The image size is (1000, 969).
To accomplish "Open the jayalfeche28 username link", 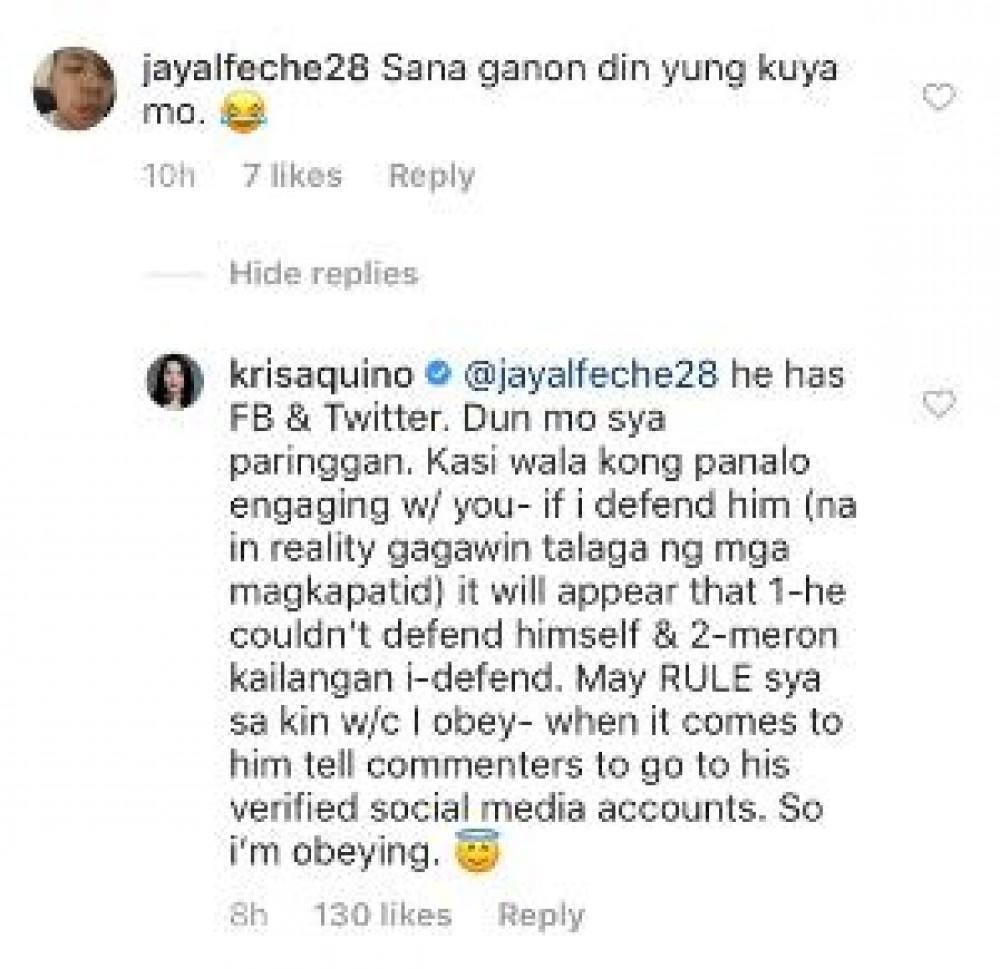I will 255,70.
